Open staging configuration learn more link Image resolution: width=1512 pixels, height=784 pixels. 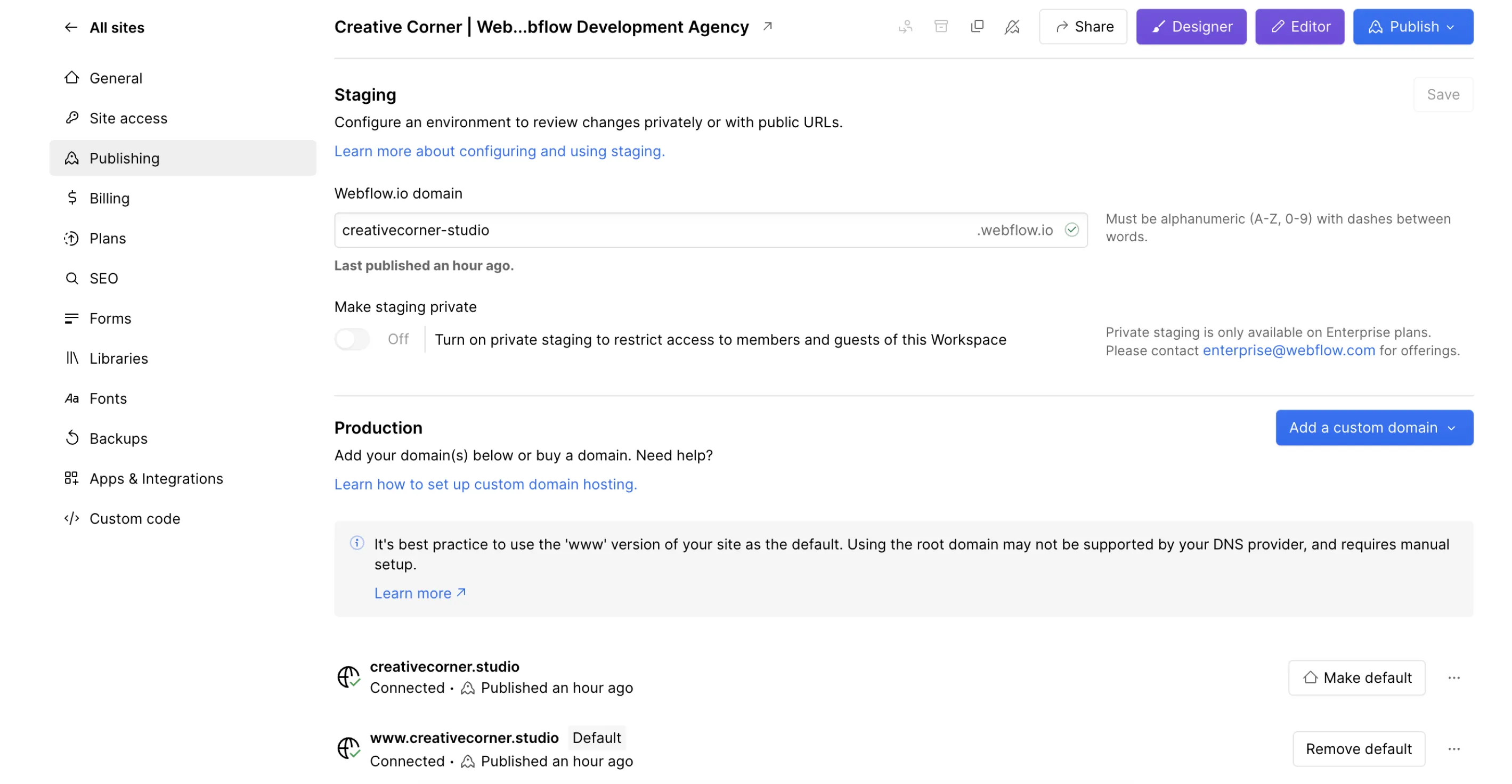point(500,151)
